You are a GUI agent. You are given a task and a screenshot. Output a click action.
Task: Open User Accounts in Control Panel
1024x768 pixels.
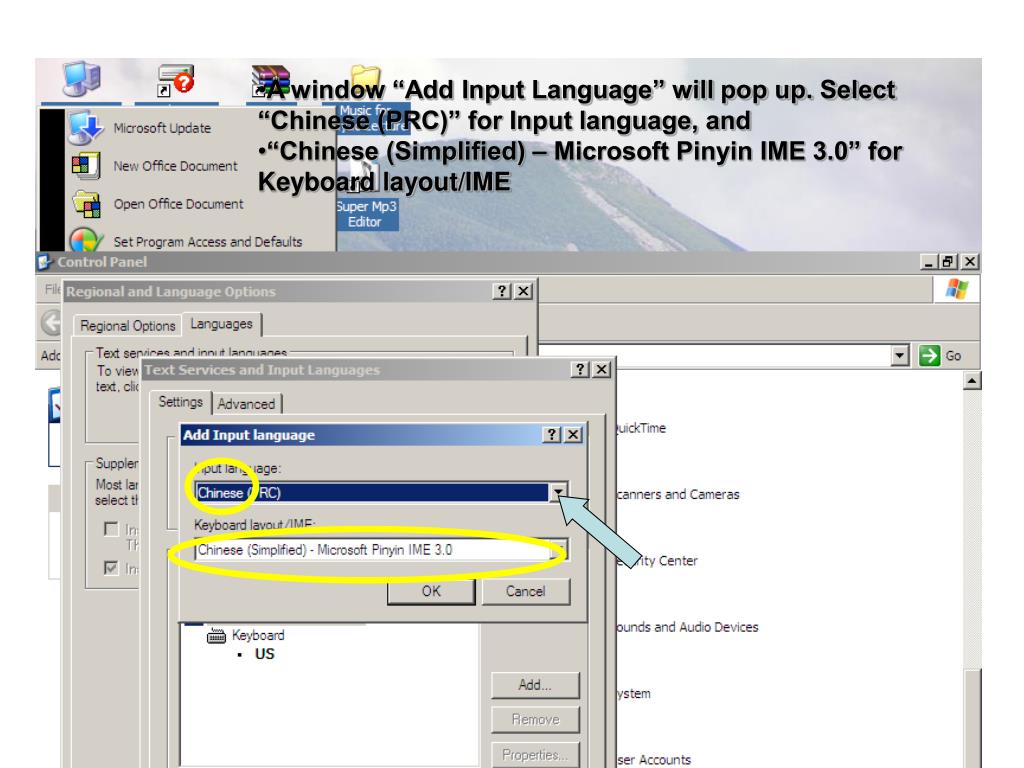[654, 760]
